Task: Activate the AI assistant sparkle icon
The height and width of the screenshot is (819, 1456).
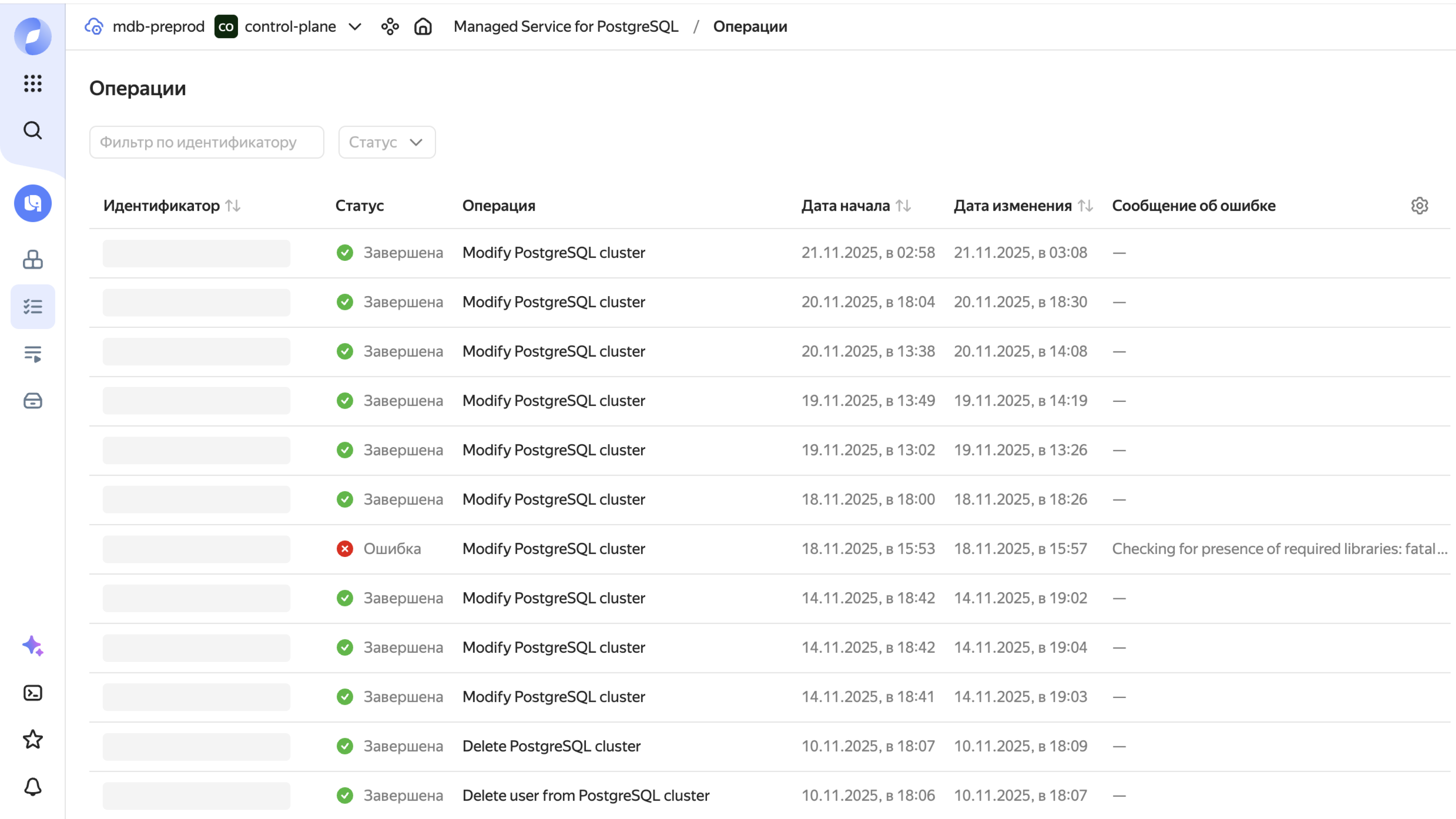Action: point(32,647)
